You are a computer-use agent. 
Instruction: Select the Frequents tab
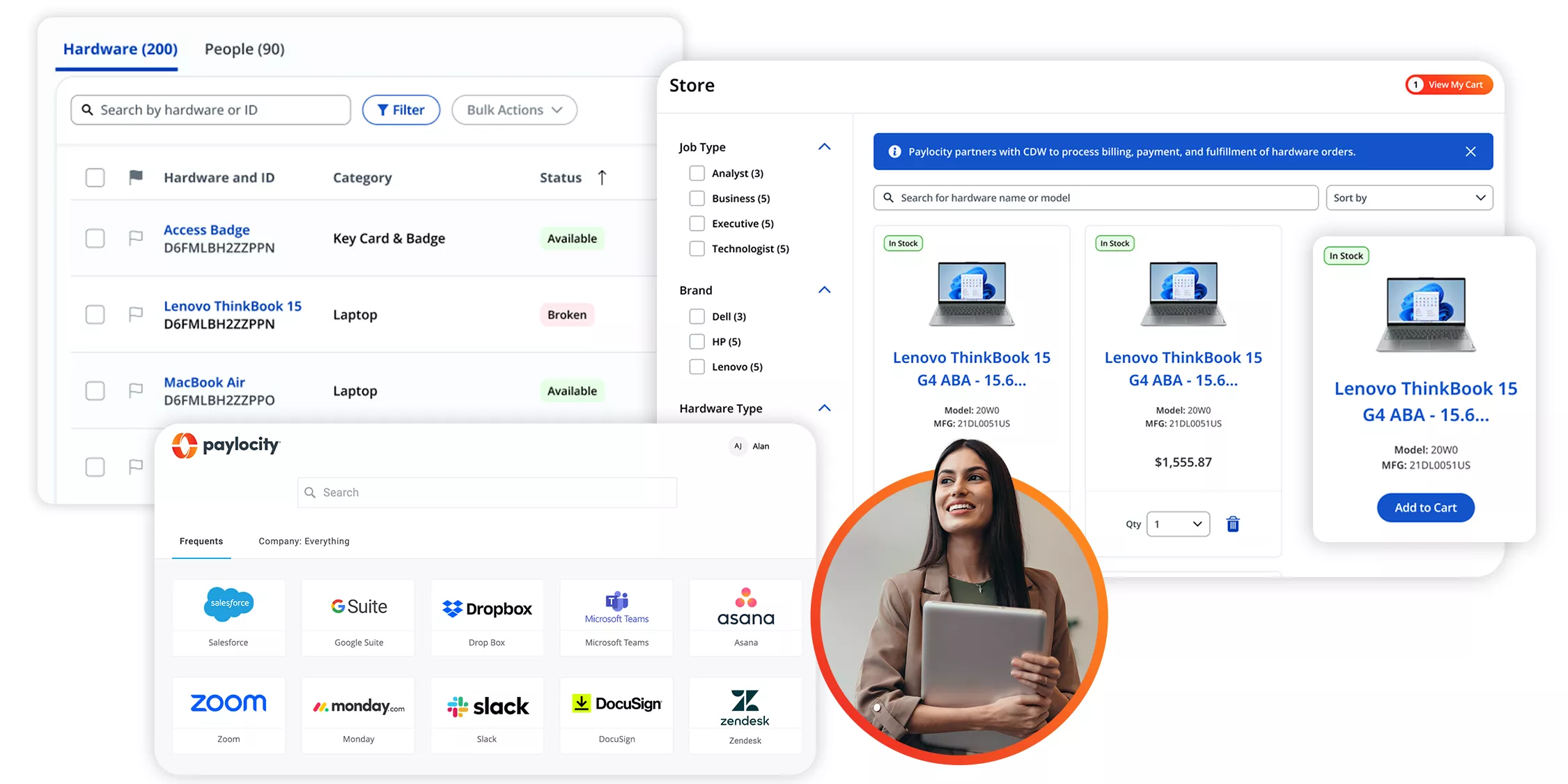201,541
